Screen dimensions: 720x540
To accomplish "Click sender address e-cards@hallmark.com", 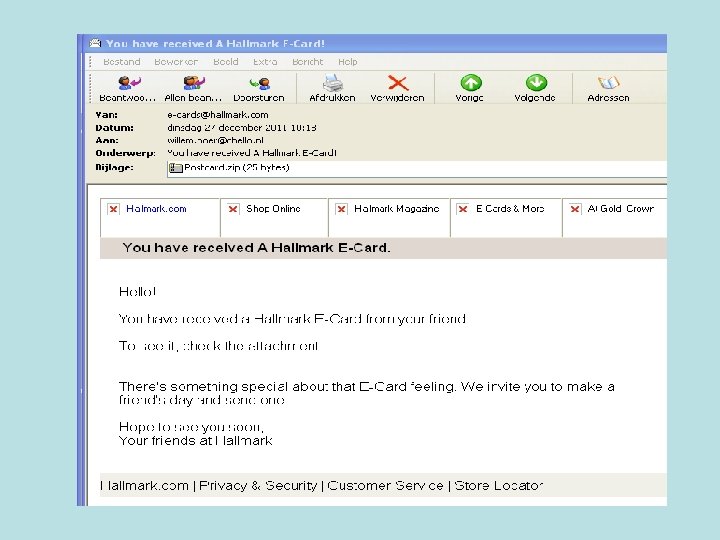I will [x=218, y=115].
